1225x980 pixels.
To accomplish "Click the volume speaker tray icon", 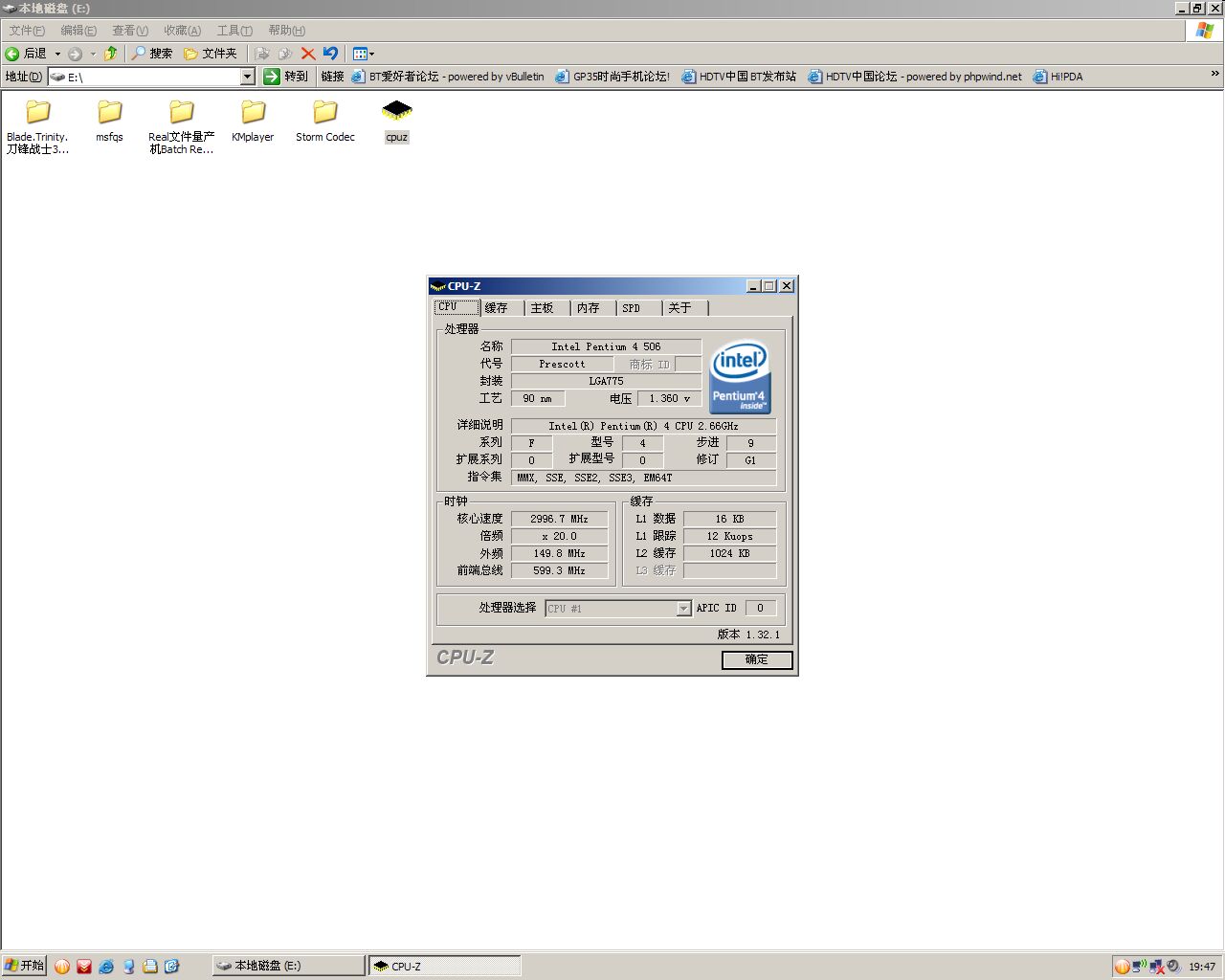I will (1173, 967).
